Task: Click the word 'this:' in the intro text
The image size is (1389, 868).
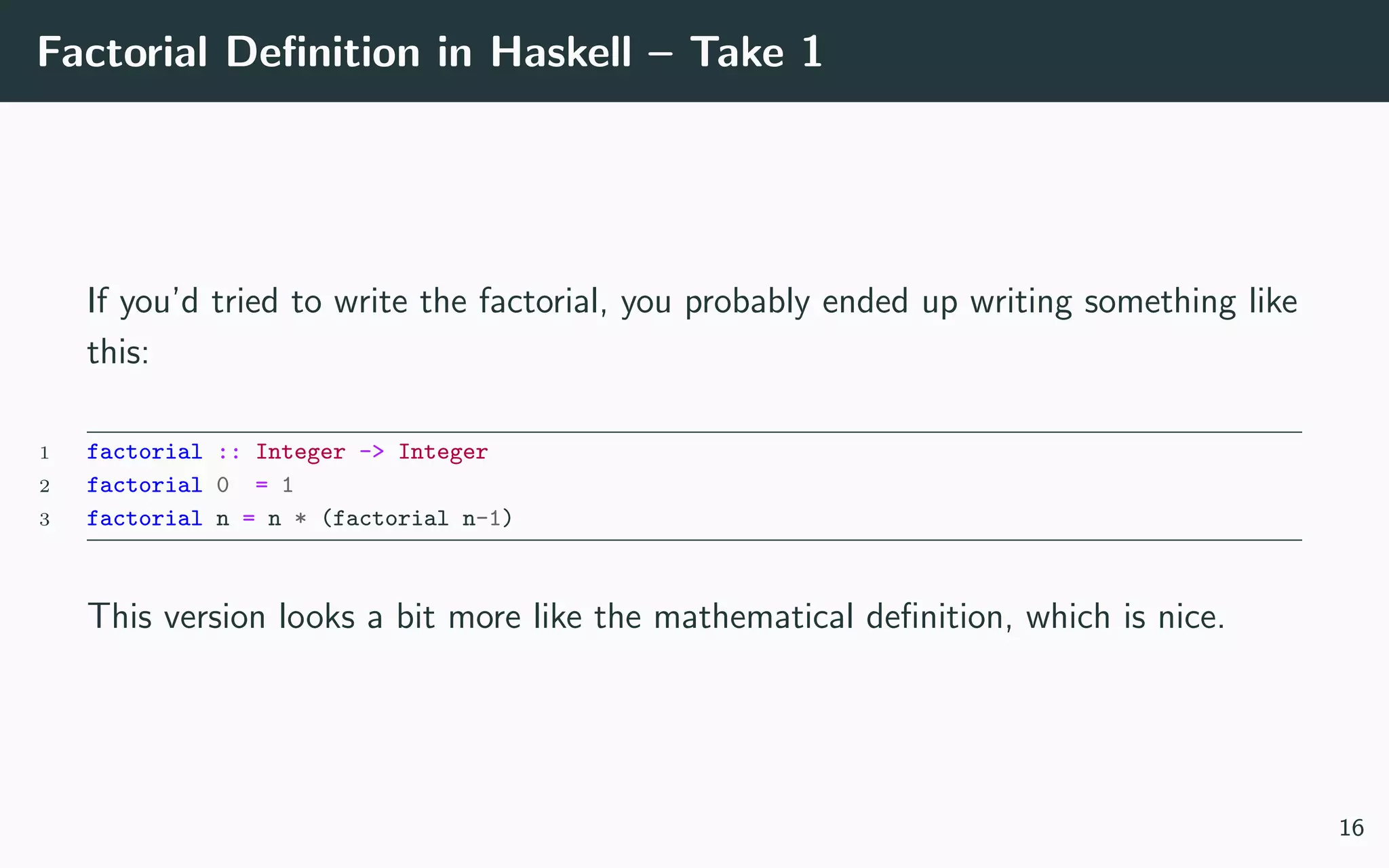Action: point(118,352)
